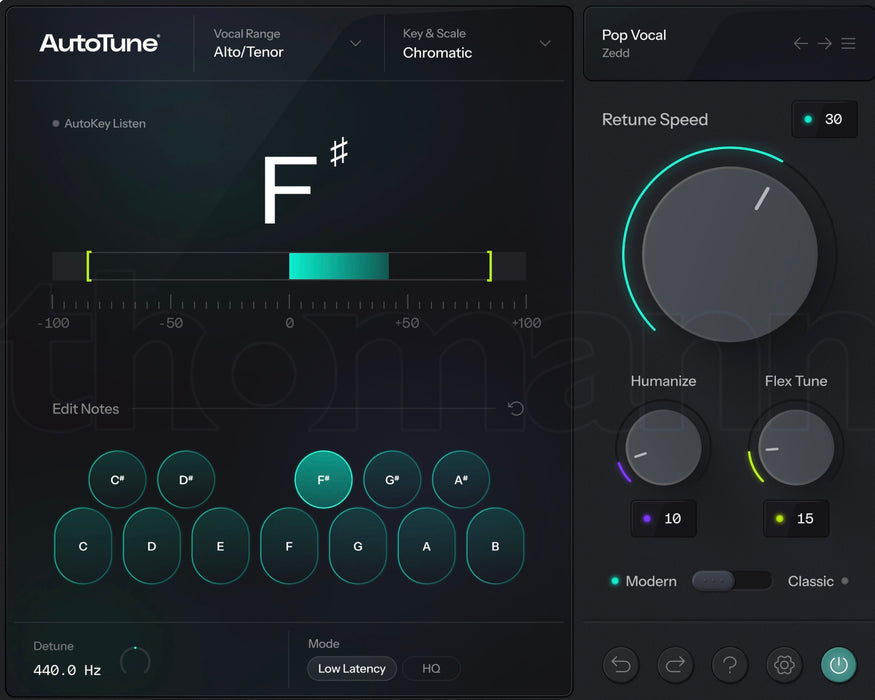Click the undo button at bottom
The height and width of the screenshot is (700, 875).
coord(621,664)
